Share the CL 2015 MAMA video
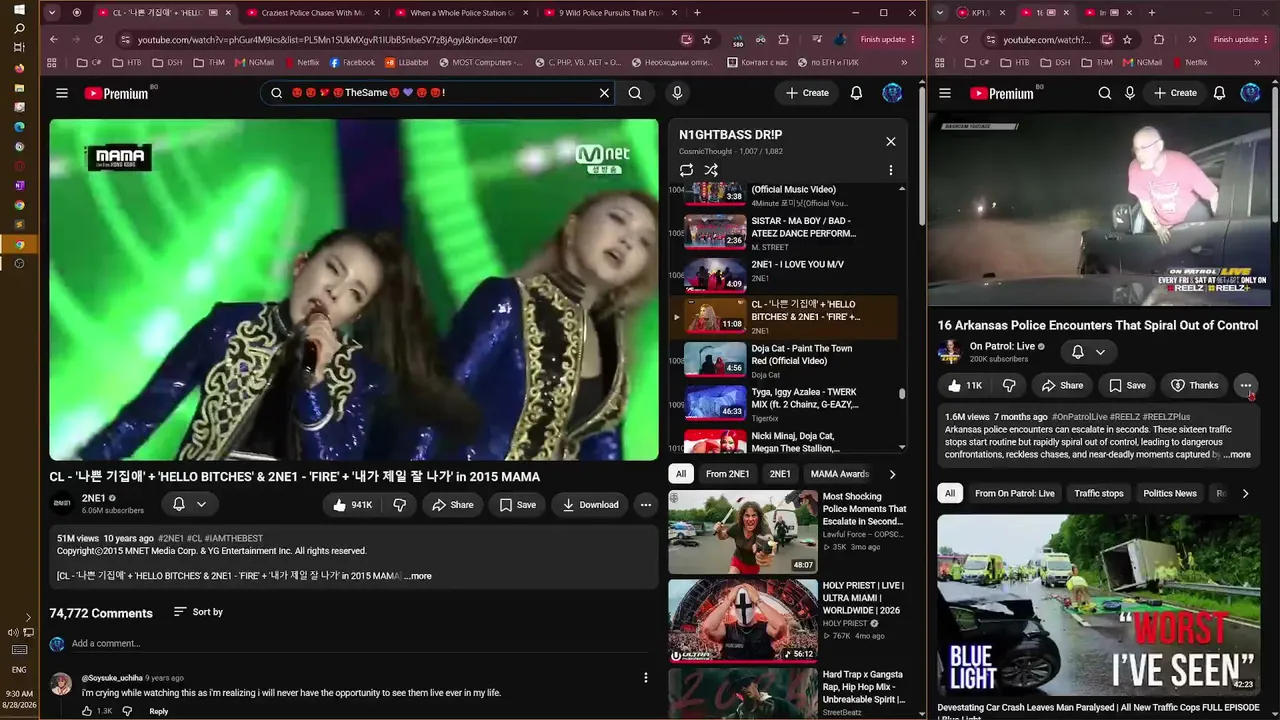1280x720 pixels. (452, 505)
